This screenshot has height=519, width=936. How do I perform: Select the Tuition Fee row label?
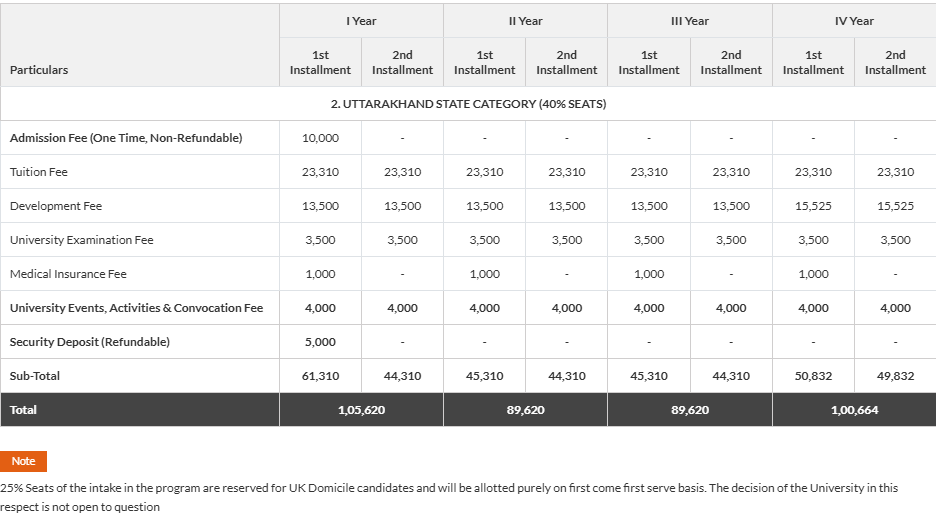click(39, 172)
